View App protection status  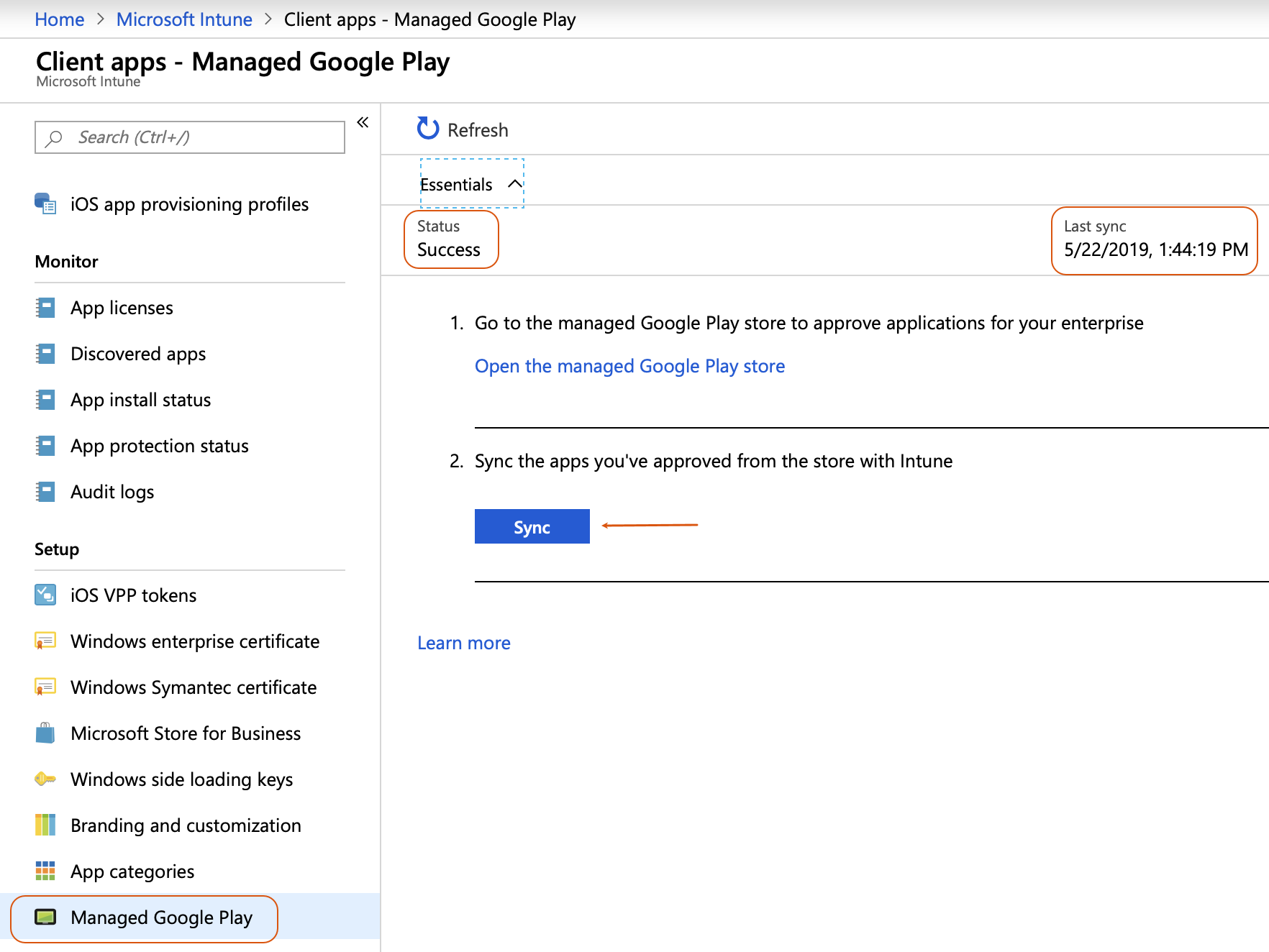[x=190, y=446]
